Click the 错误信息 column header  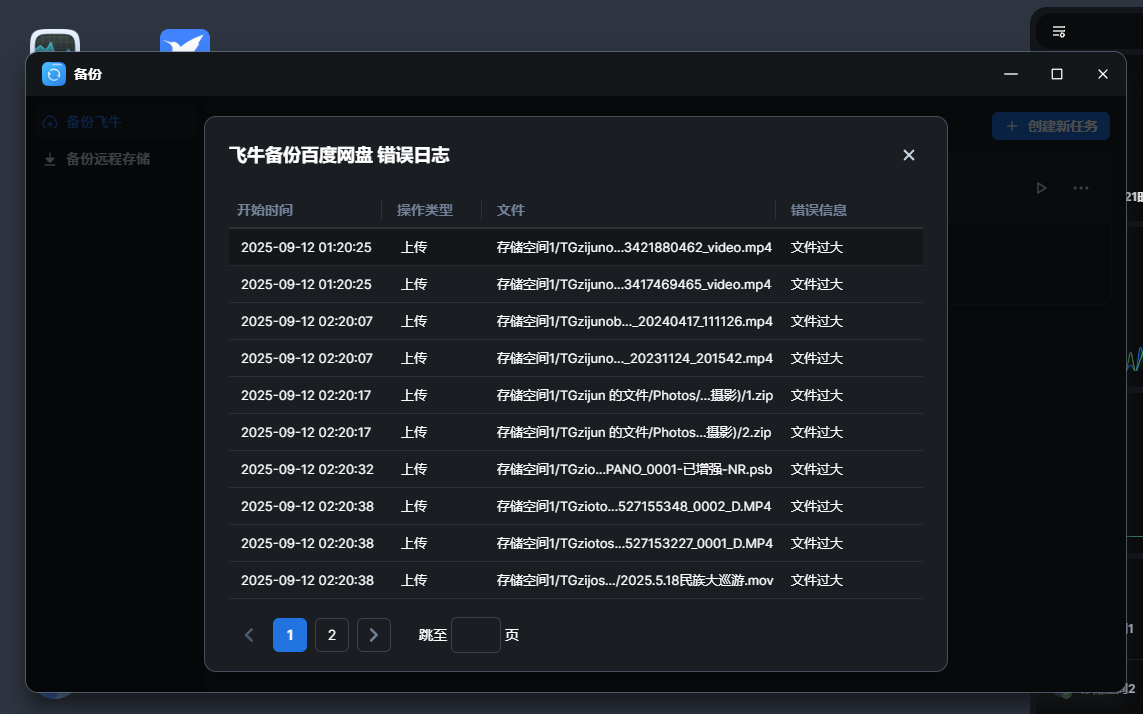819,210
